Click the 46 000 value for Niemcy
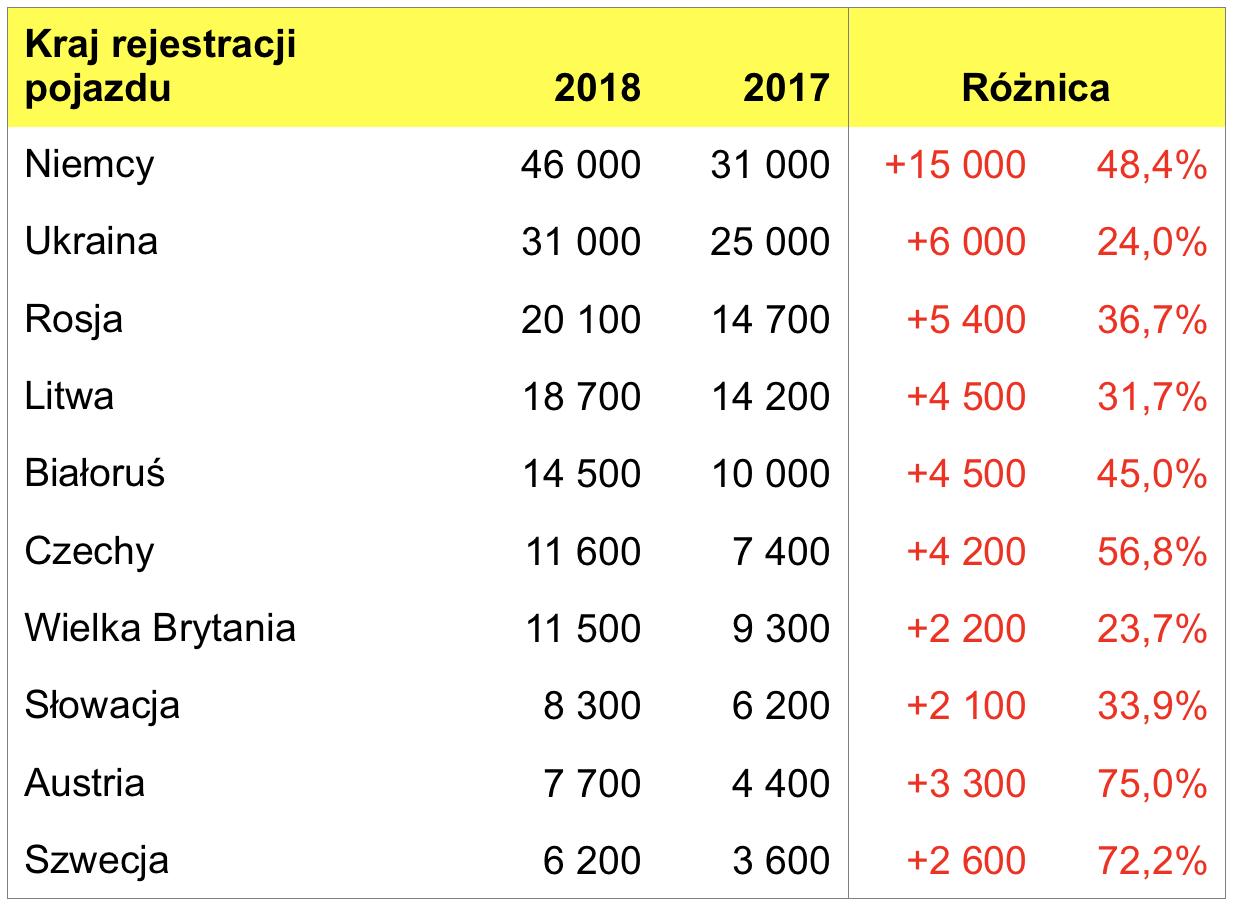The height and width of the screenshot is (910, 1236). [581, 165]
